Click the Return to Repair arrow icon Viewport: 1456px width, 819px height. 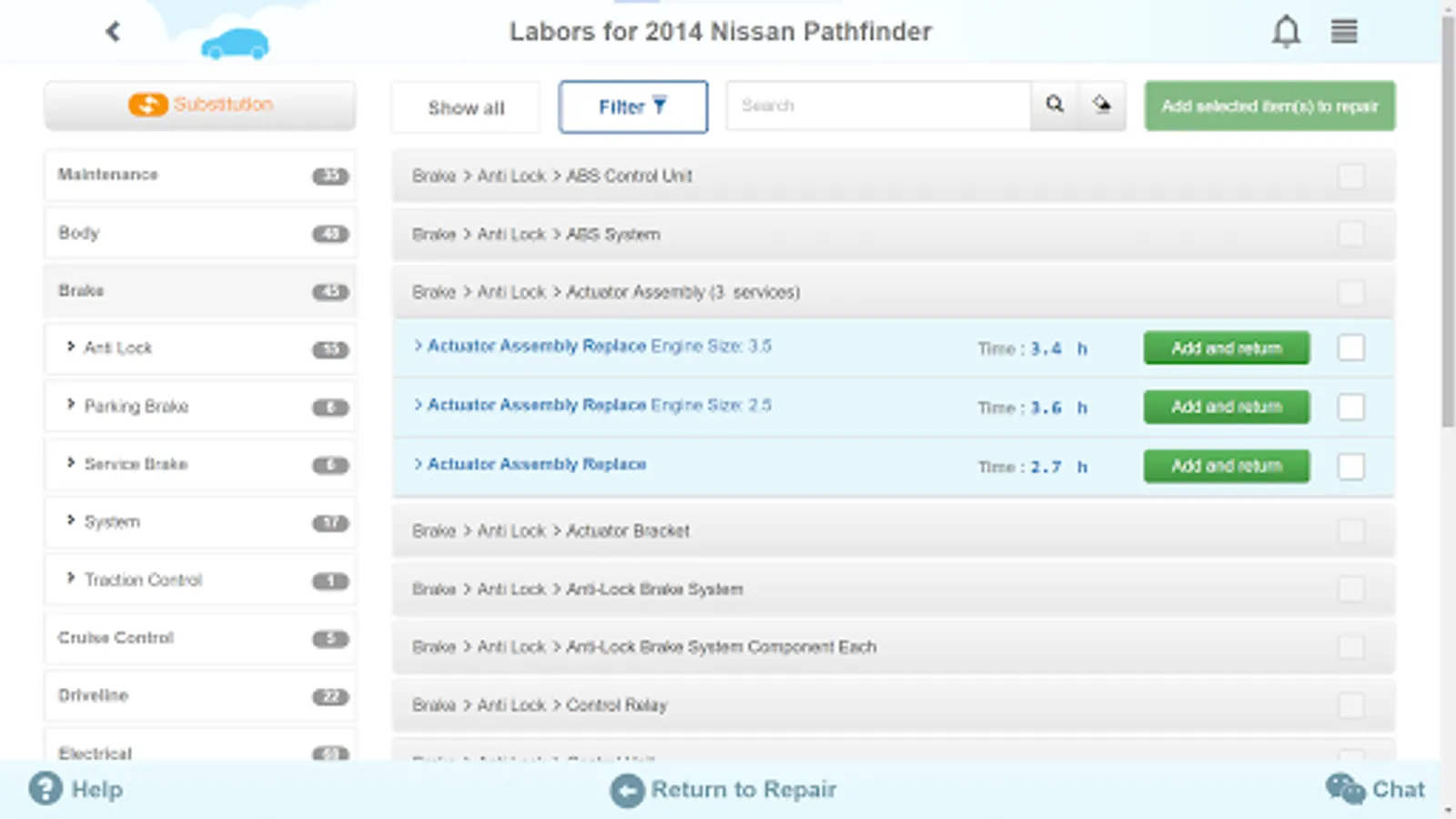(x=627, y=790)
